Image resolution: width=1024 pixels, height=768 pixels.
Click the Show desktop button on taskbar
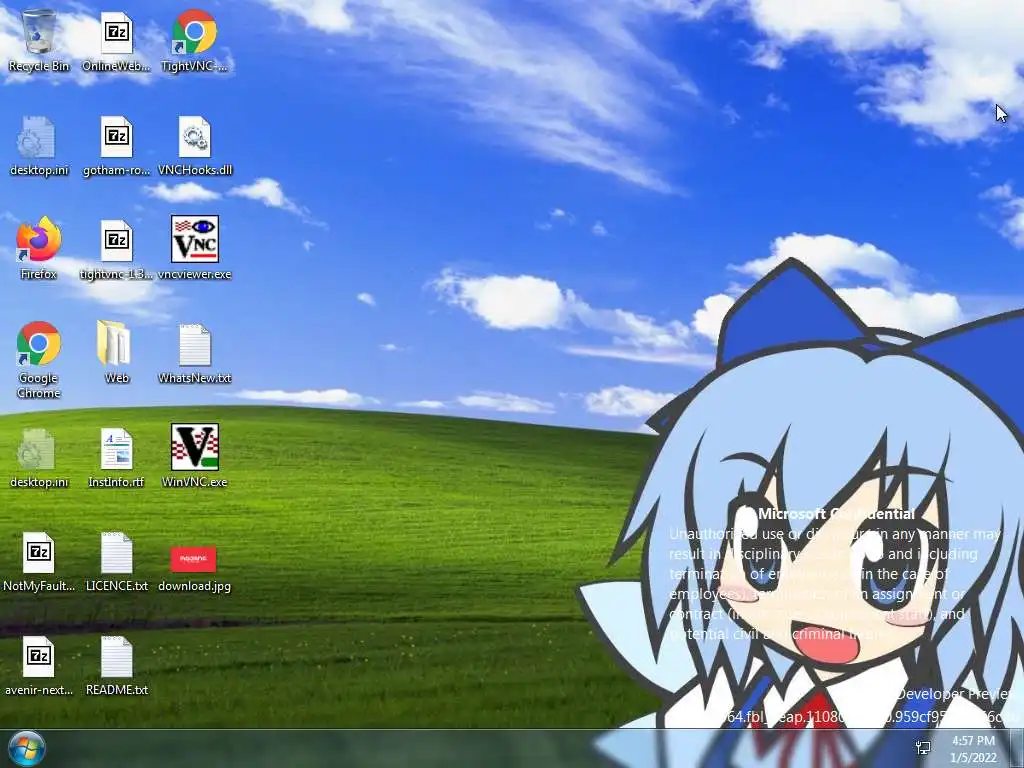pos(1017,748)
